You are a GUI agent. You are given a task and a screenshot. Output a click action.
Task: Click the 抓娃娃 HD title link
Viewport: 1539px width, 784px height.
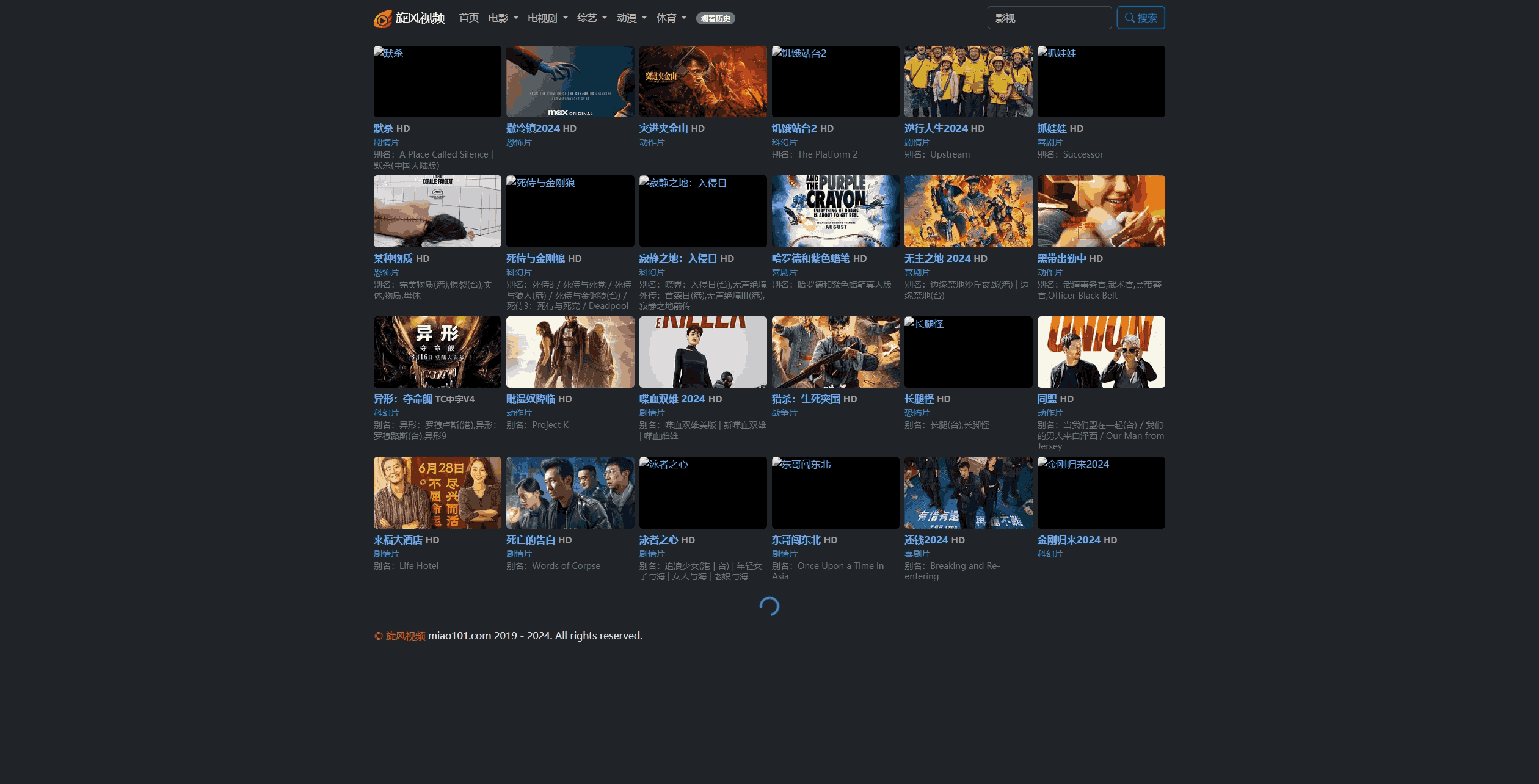(1060, 128)
